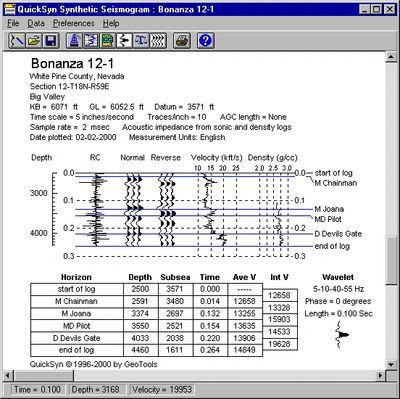Click 'Date plotted: 02-02-2000' text
The width and height of the screenshot is (400, 399).
(73, 137)
